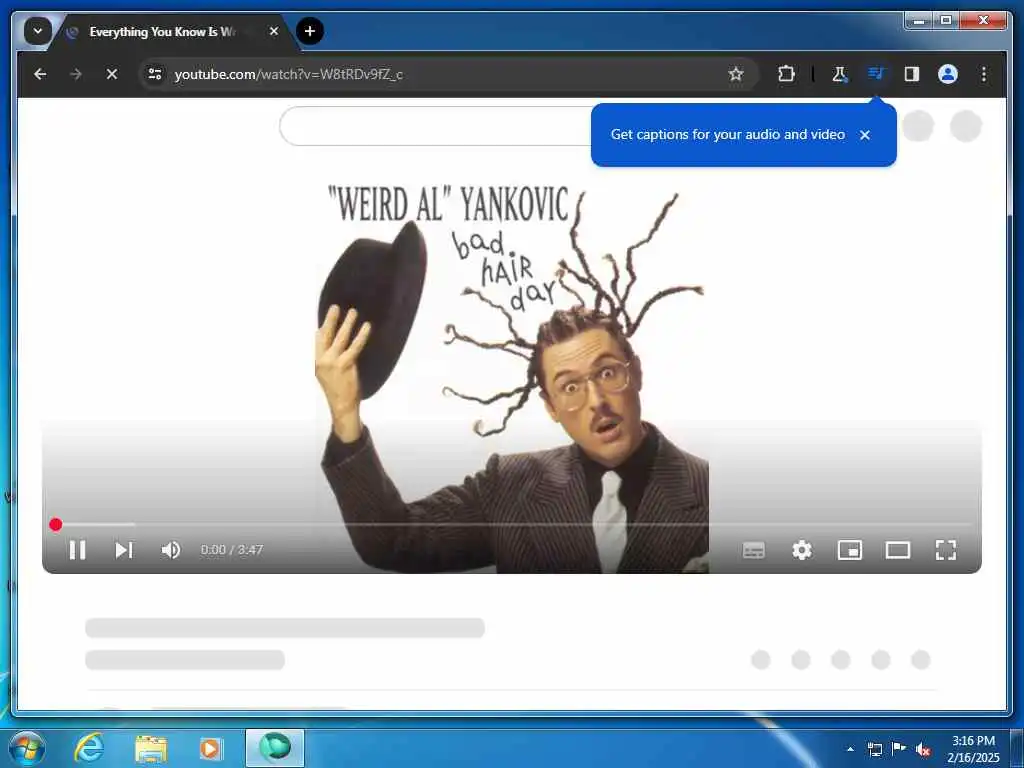The height and width of the screenshot is (768, 1024).
Task: Click the youtube.com address bar URL
Action: (289, 74)
